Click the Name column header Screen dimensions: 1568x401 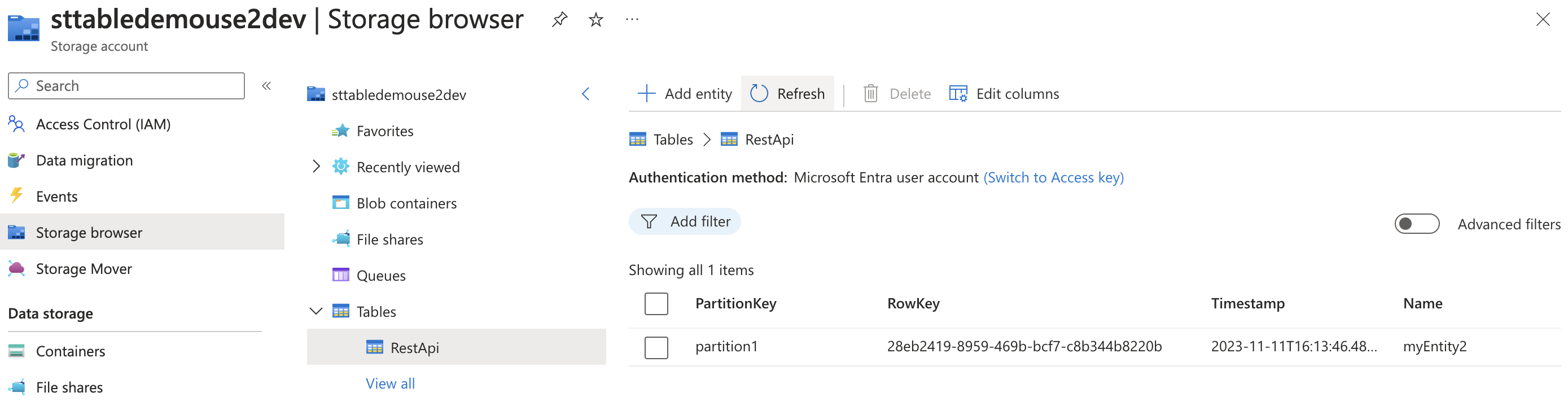point(1422,303)
